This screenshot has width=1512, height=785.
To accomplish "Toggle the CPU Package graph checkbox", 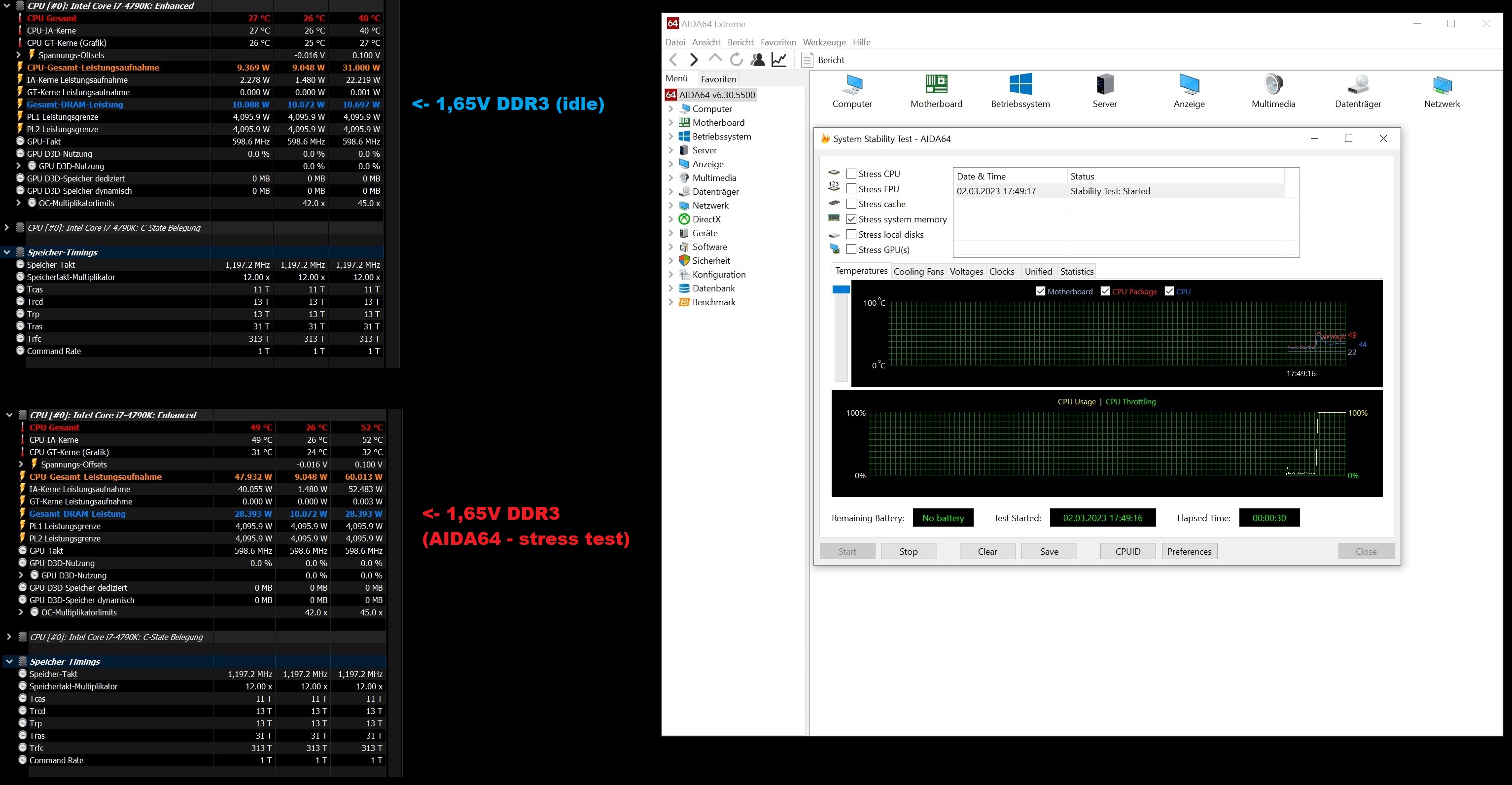I will tap(1105, 291).
